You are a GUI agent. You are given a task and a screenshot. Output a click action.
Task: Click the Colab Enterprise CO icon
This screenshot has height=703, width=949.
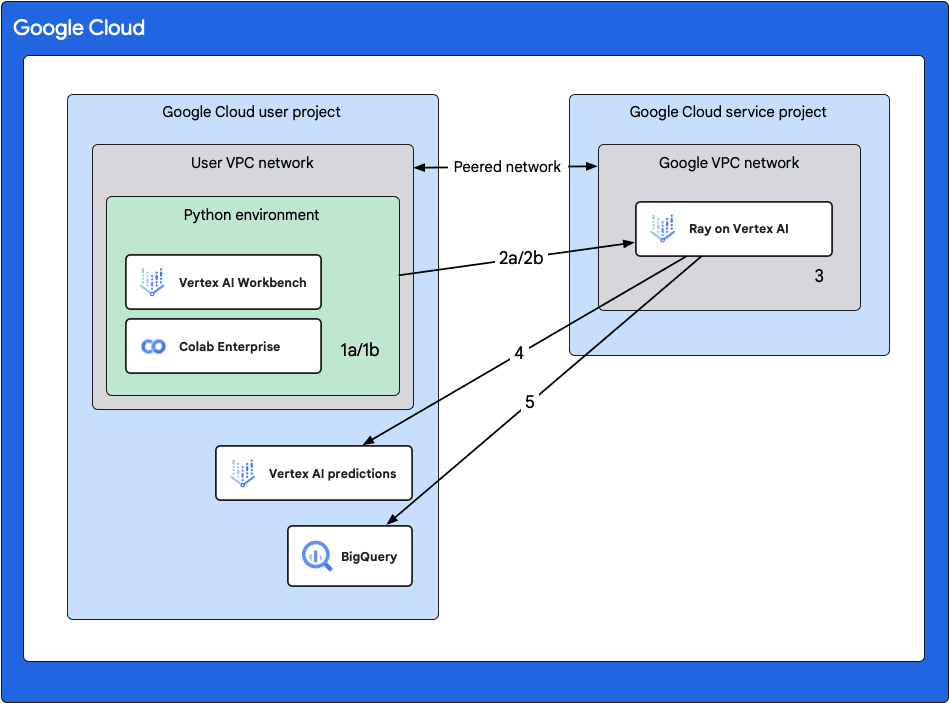153,346
